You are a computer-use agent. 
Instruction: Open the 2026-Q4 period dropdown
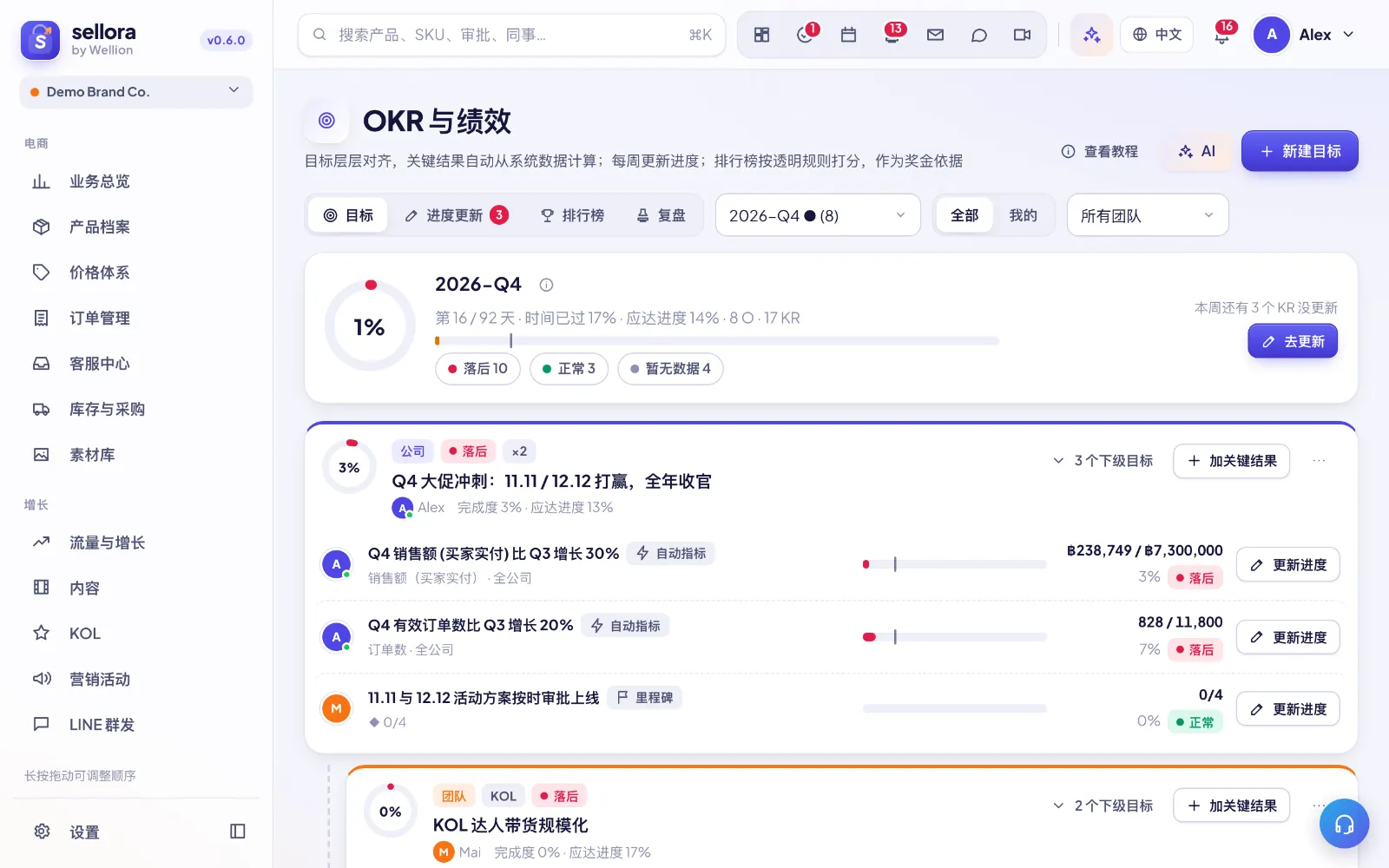point(817,215)
